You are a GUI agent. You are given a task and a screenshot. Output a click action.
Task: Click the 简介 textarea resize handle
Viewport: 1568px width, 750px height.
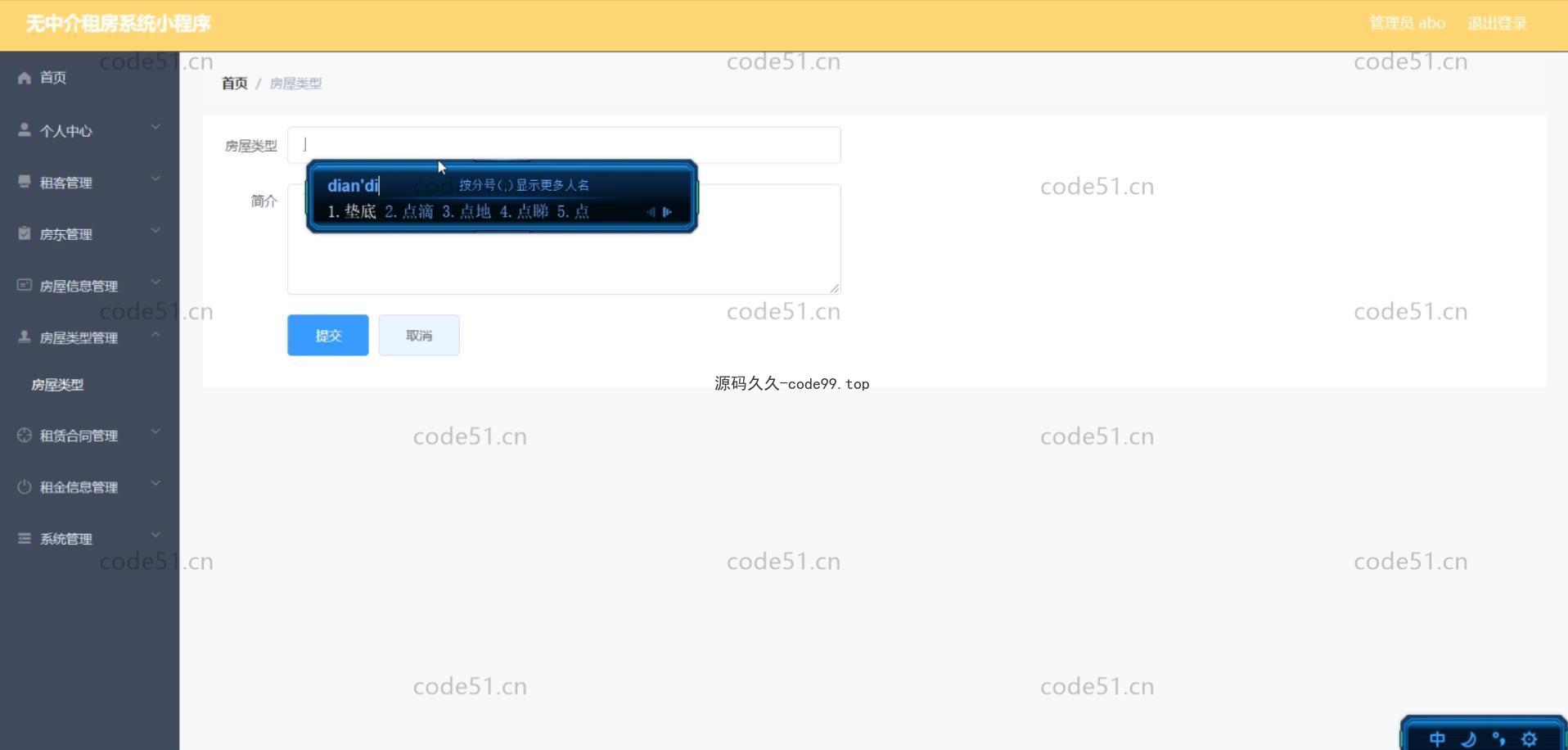(x=835, y=288)
